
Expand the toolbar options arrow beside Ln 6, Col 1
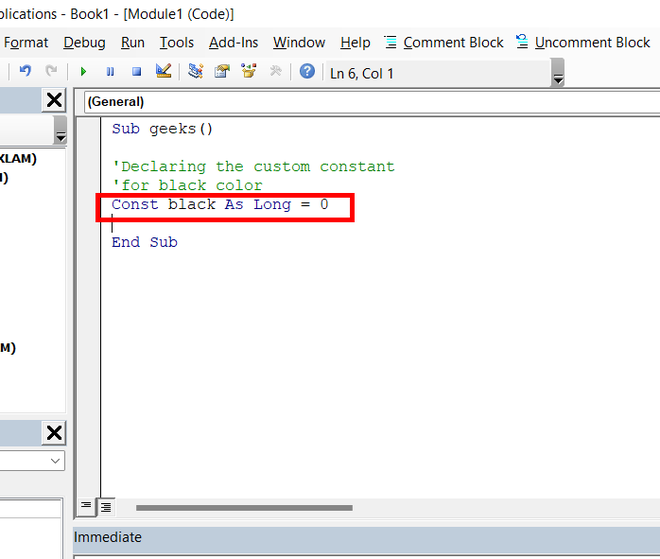[x=558, y=73]
